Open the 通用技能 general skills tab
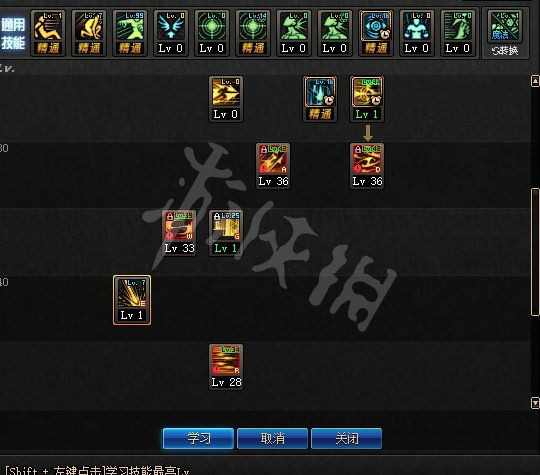Viewport: 540px width, 475px height. pos(13,34)
